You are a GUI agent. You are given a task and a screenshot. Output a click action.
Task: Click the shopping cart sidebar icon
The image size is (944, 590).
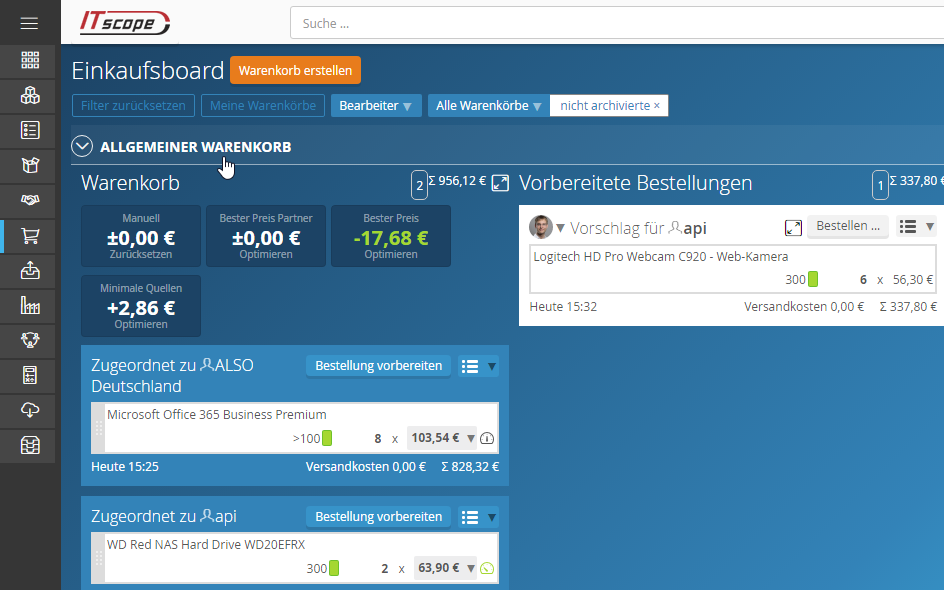(x=30, y=235)
